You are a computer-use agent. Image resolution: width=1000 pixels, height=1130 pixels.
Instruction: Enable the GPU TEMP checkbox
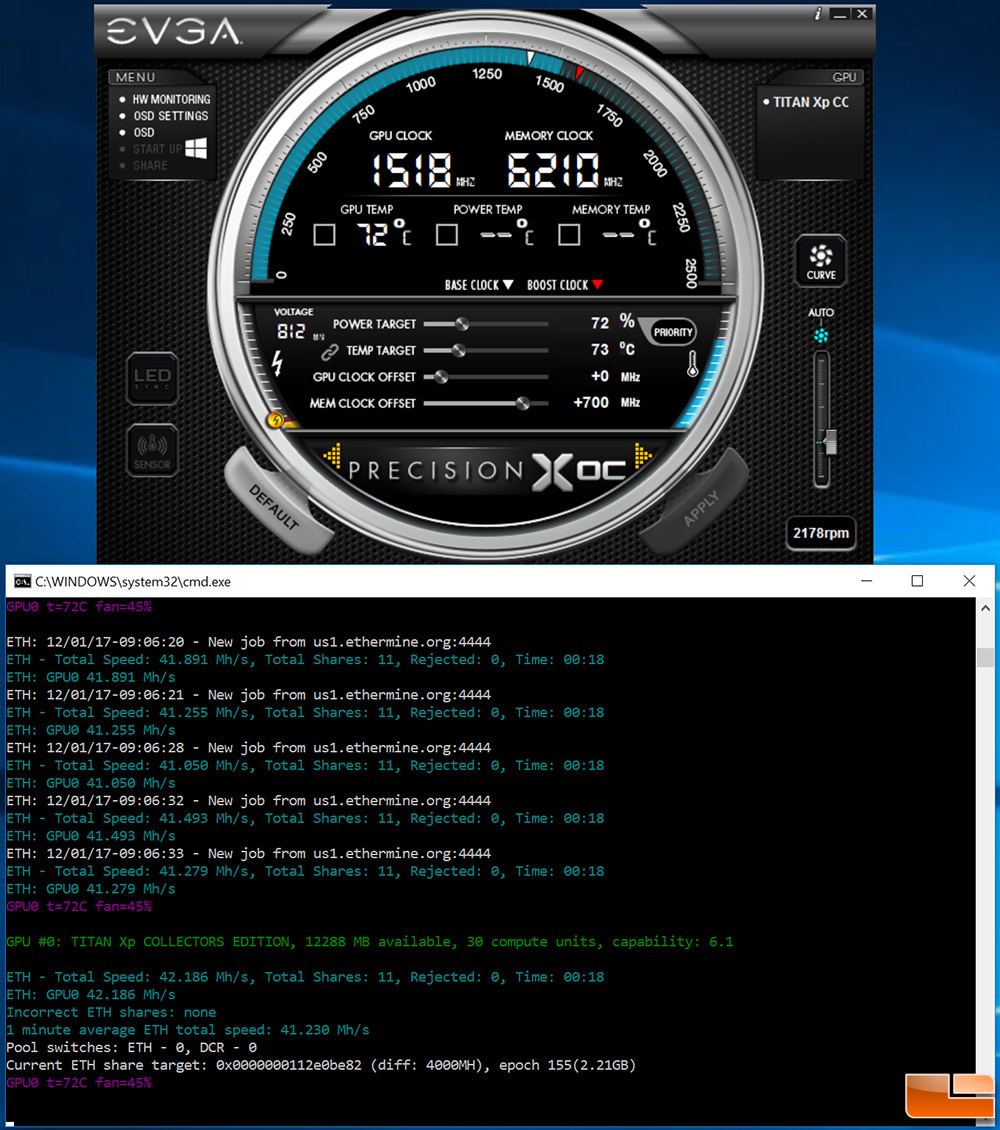pos(324,235)
